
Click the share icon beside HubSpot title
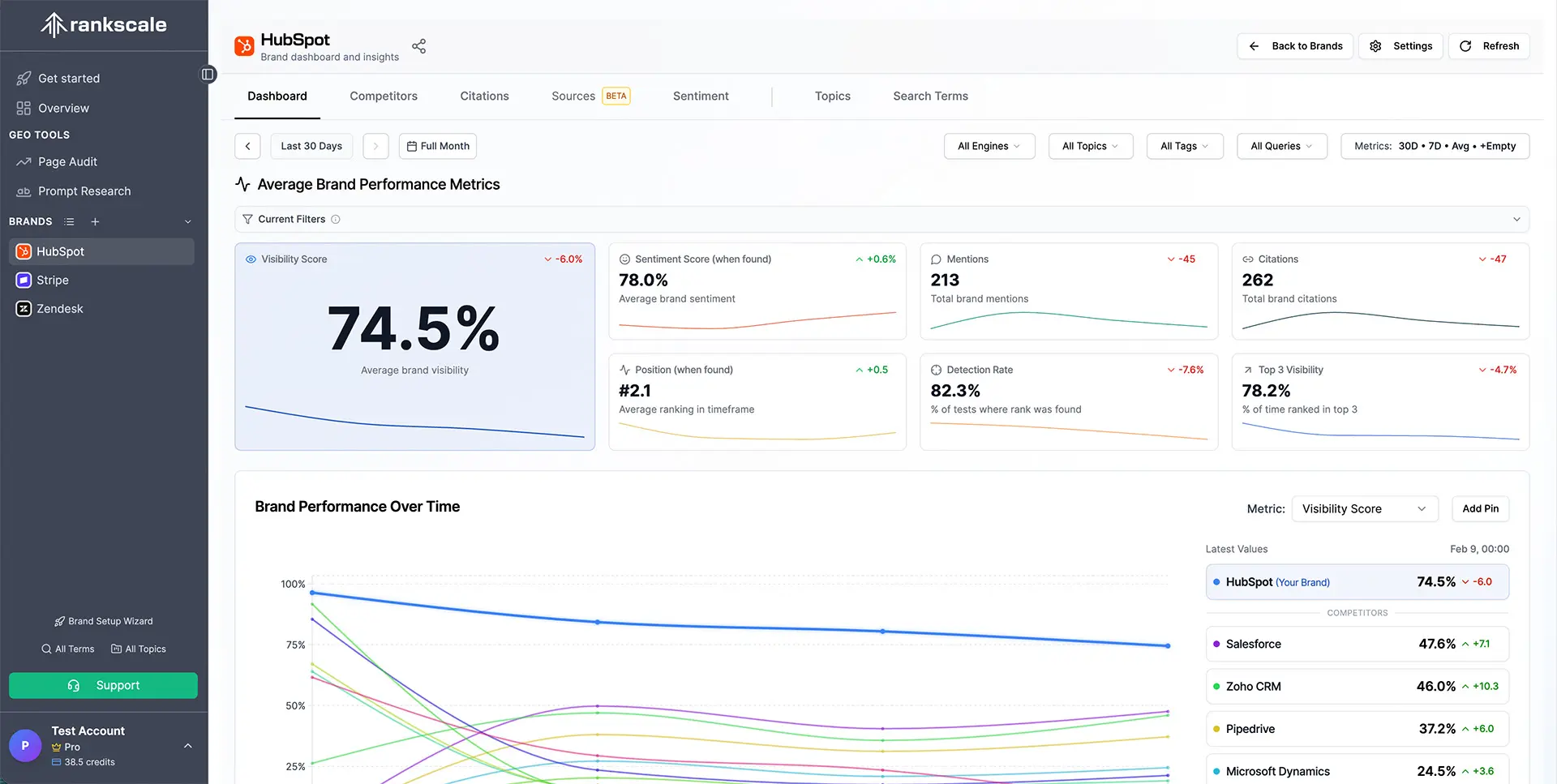[418, 46]
